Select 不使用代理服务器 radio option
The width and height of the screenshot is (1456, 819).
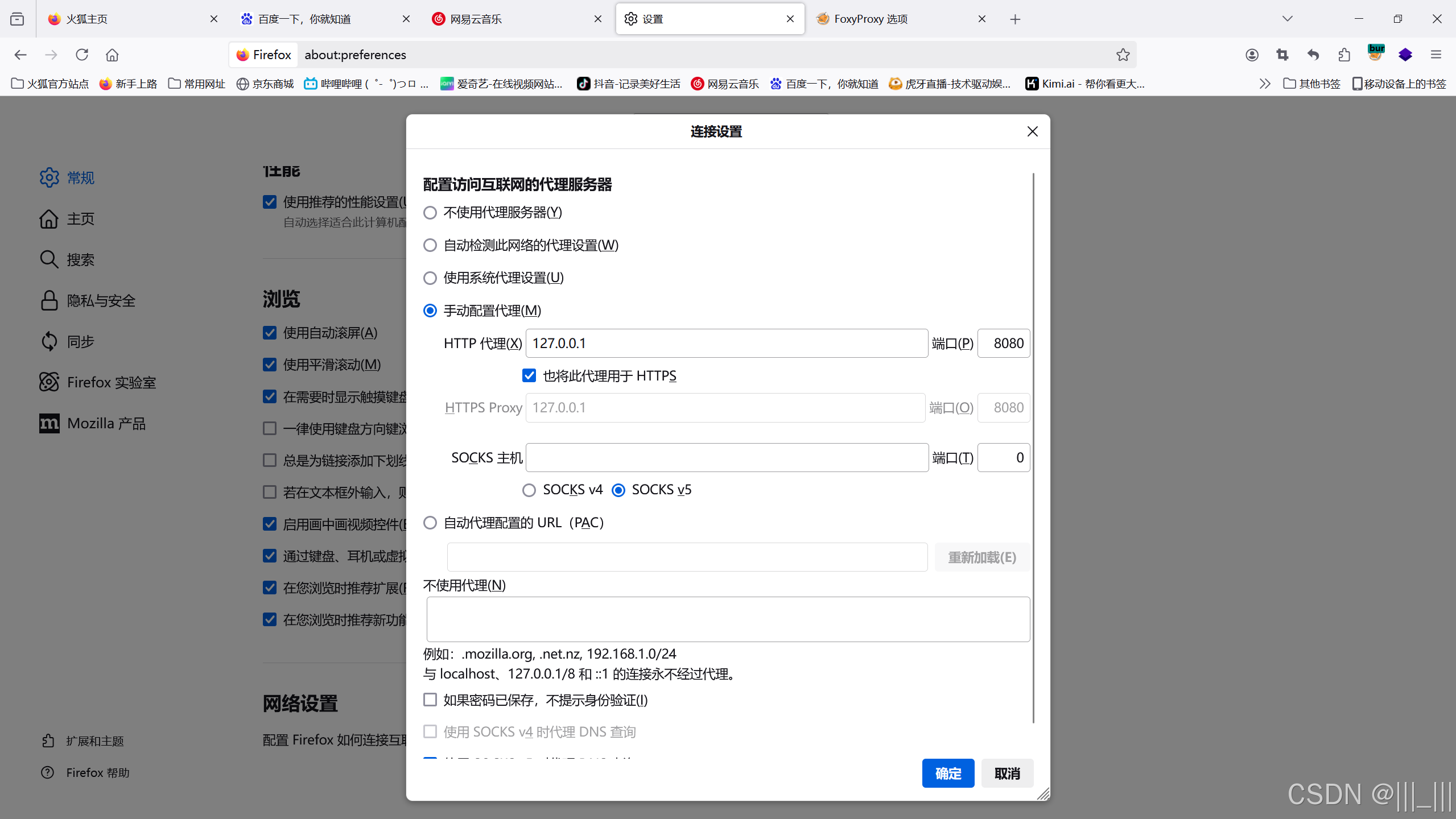click(430, 213)
